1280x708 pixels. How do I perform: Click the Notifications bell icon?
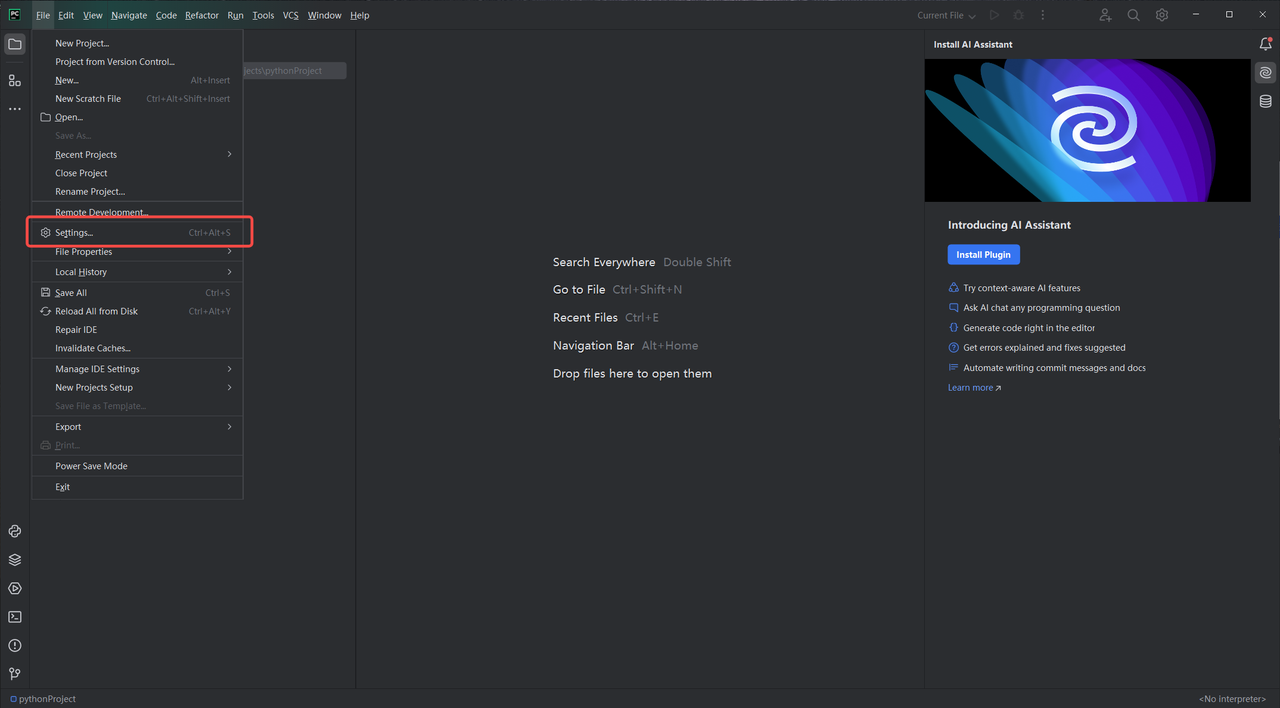coord(1265,44)
